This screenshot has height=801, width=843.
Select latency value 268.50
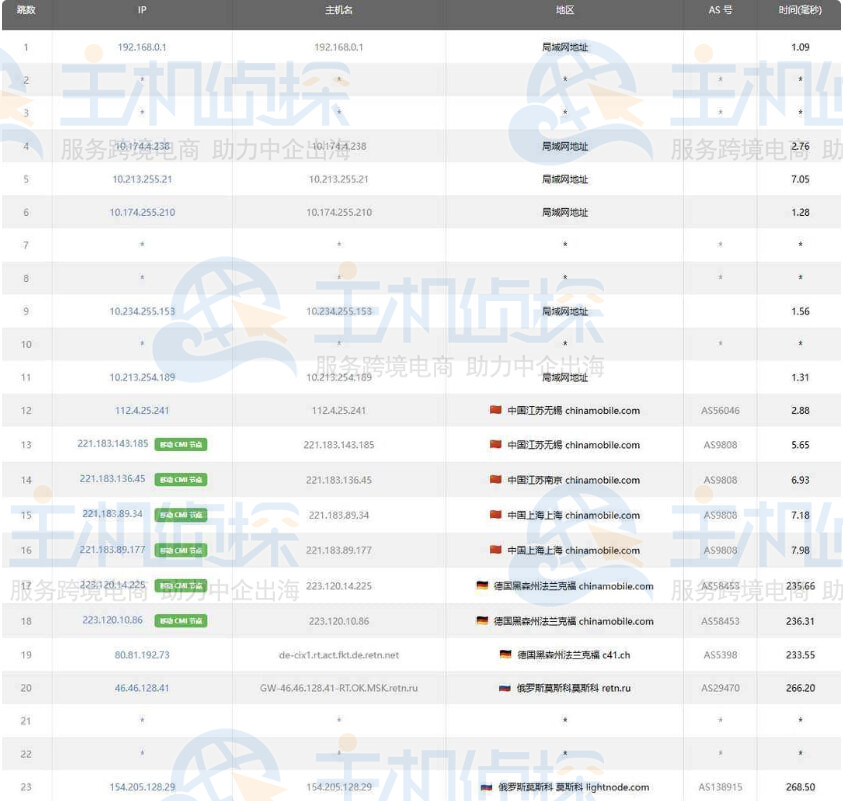tap(800, 787)
